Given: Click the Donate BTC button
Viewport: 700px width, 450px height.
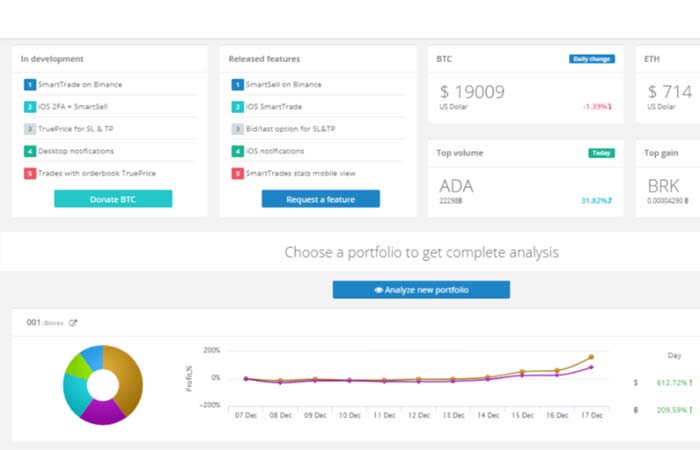Looking at the screenshot, I should click(x=113, y=199).
